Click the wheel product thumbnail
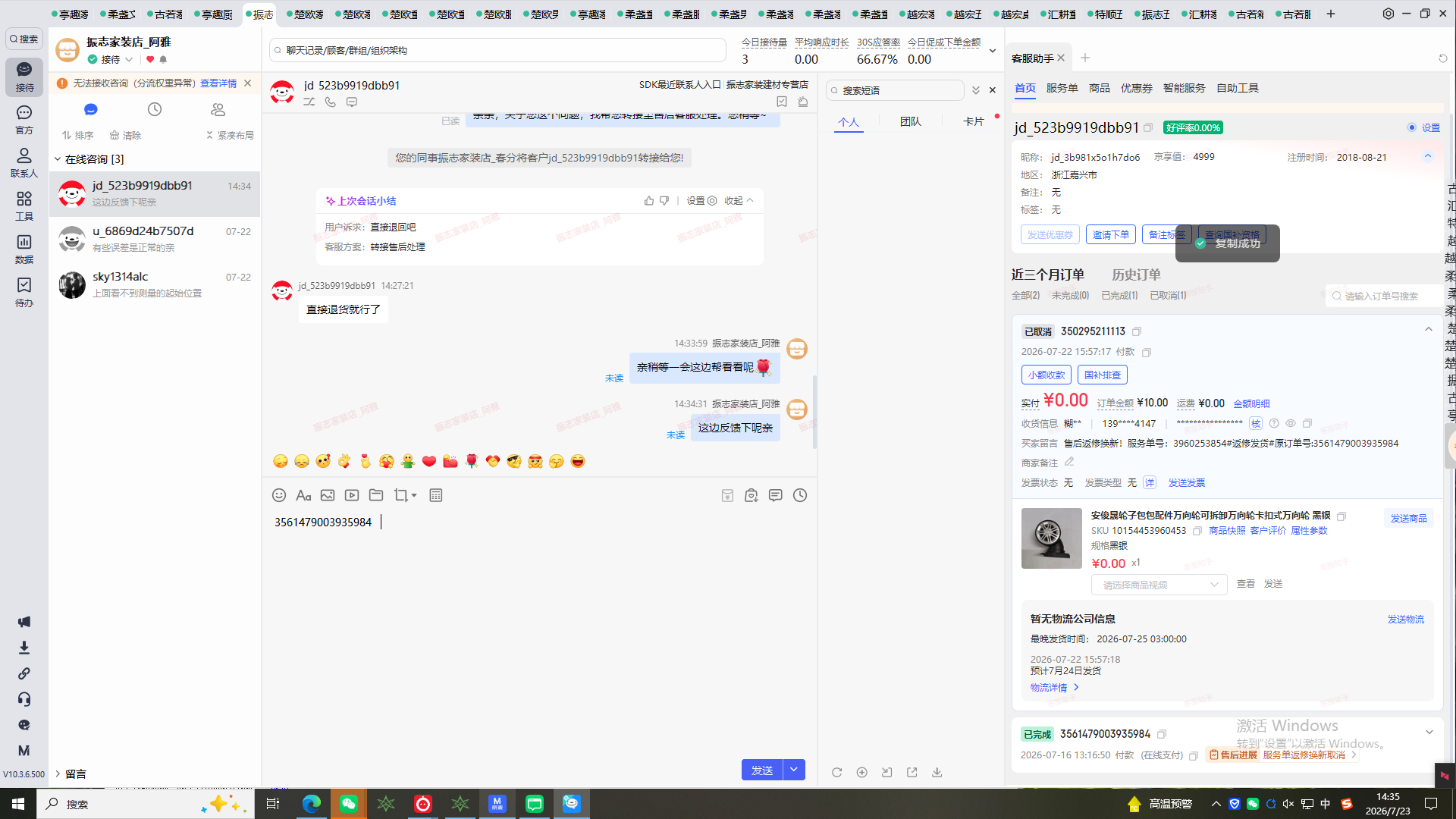The height and width of the screenshot is (819, 1456). (1052, 538)
